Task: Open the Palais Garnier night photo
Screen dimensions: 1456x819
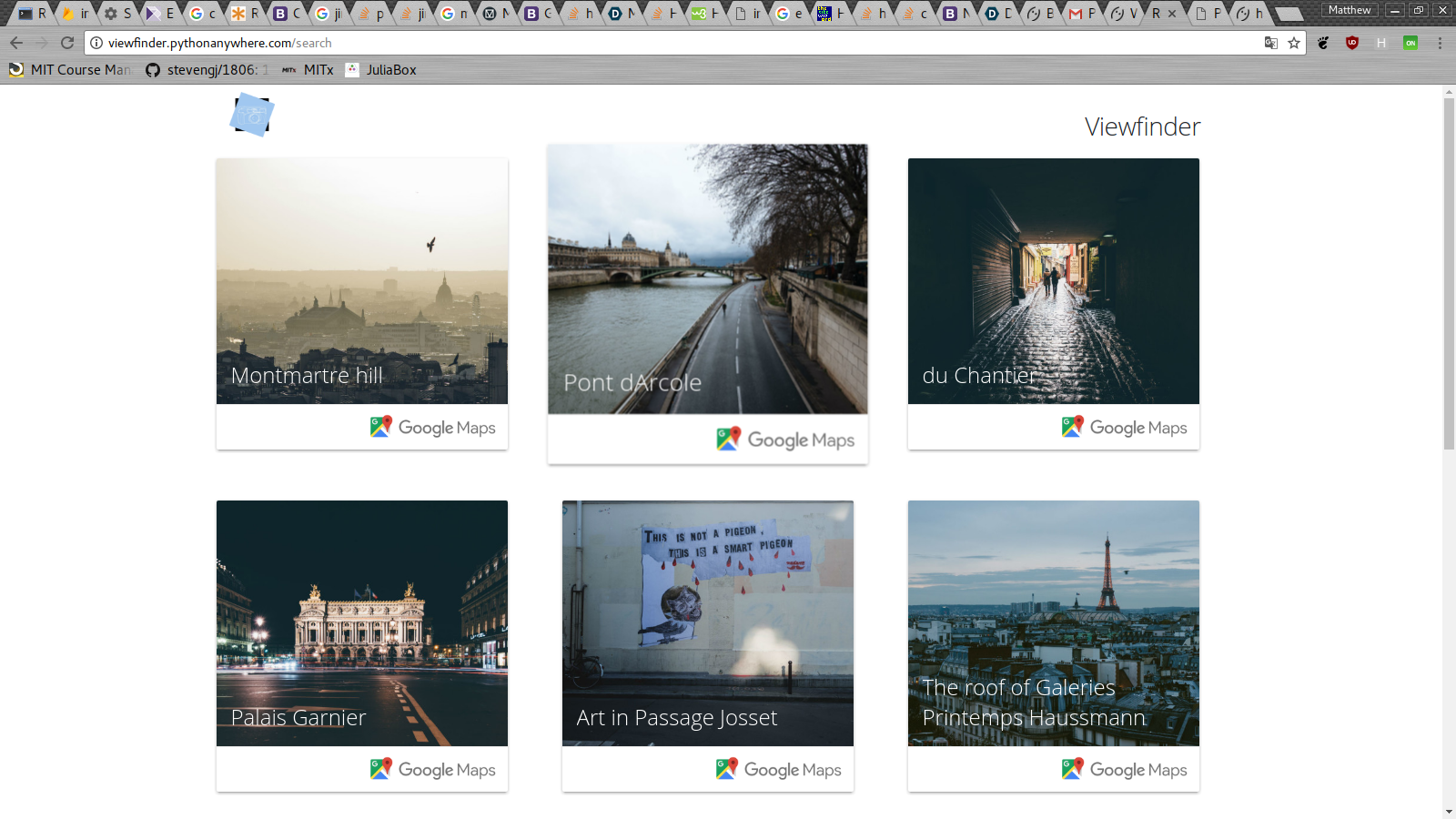Action: point(362,623)
